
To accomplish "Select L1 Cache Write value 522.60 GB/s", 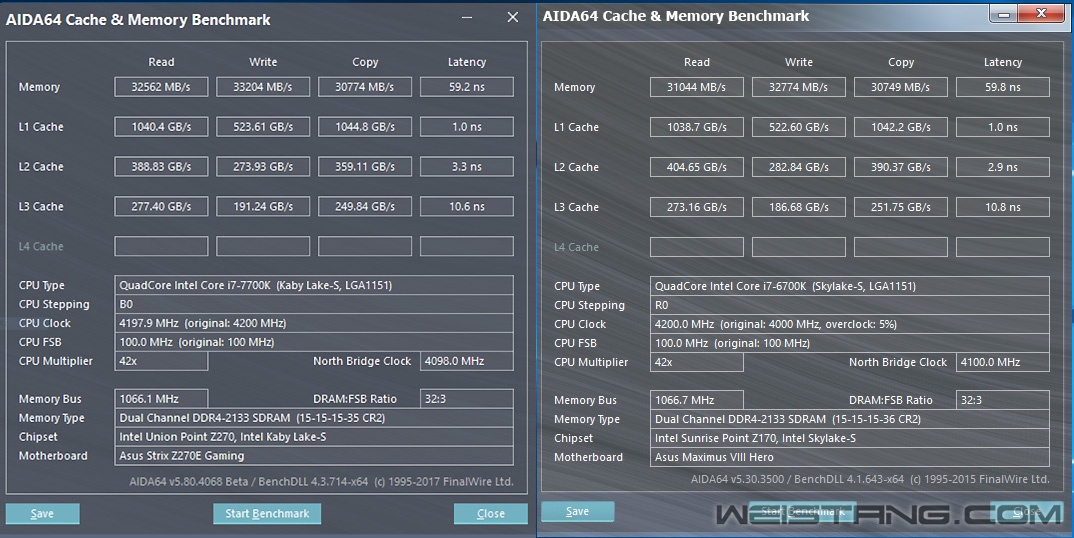I will pos(799,127).
